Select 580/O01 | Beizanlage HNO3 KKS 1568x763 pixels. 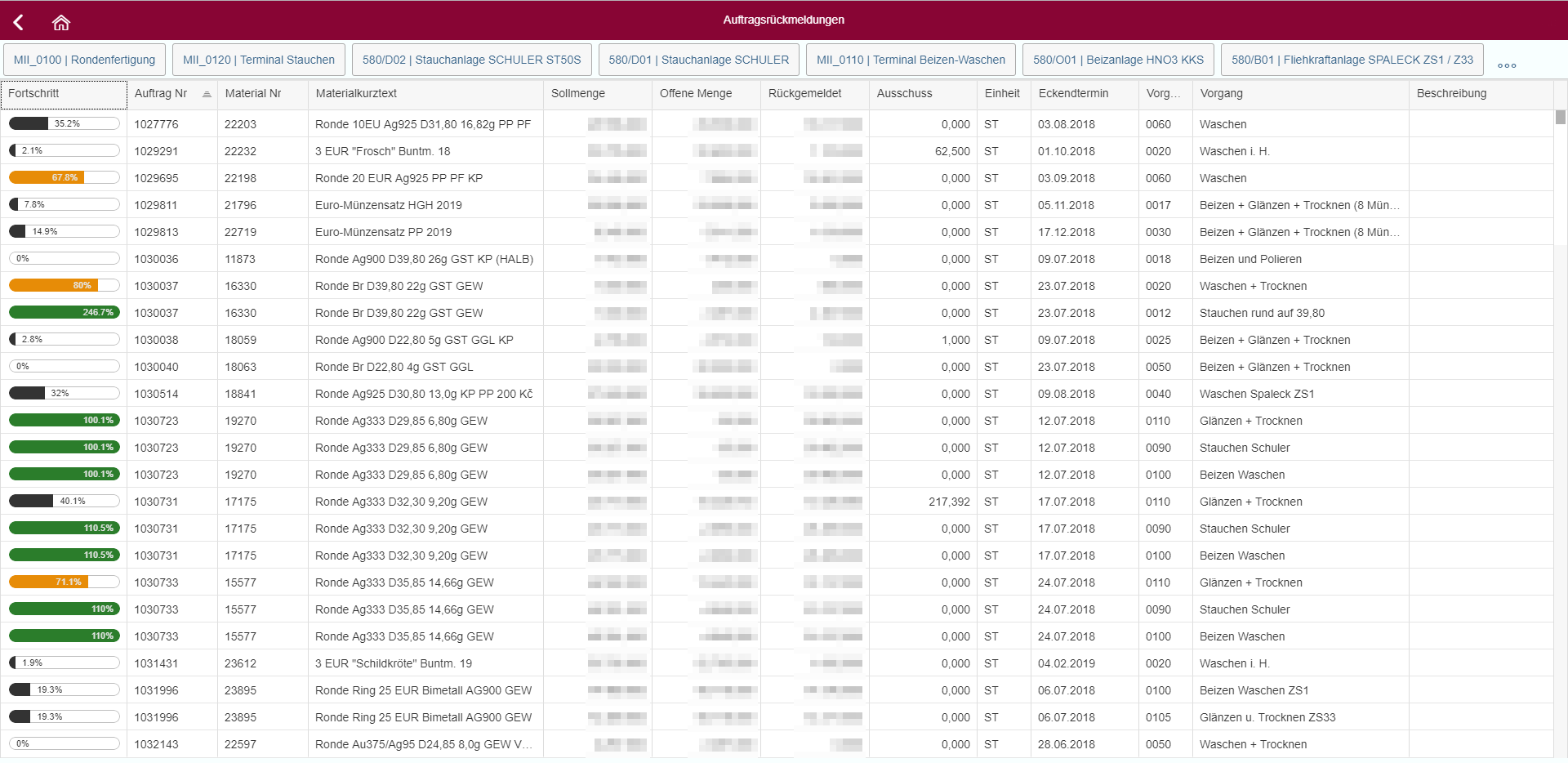pyautogui.click(x=1118, y=59)
